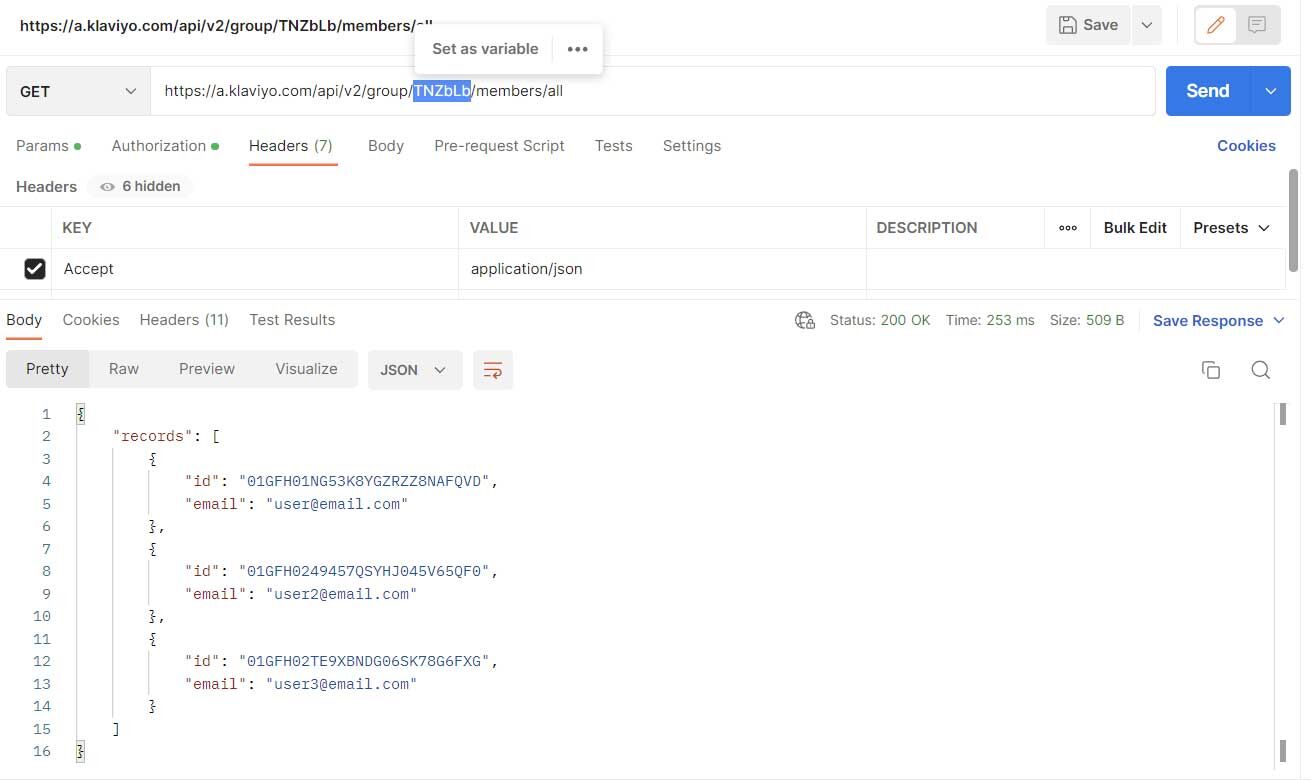The height and width of the screenshot is (780, 1311).
Task: Uncheck the Accept header checkbox
Action: pyautogui.click(x=35, y=268)
